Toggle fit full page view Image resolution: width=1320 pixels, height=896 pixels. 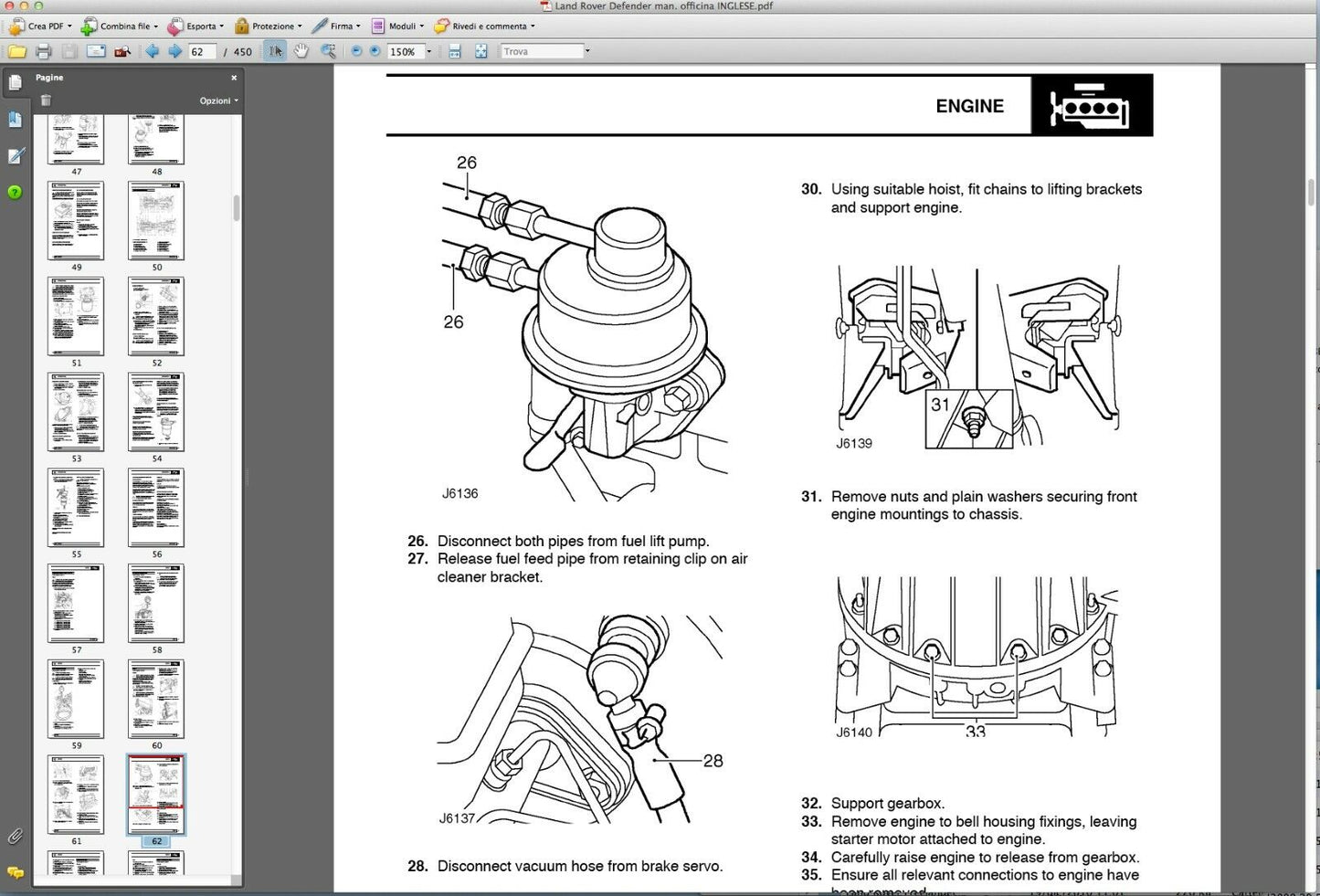click(x=480, y=52)
